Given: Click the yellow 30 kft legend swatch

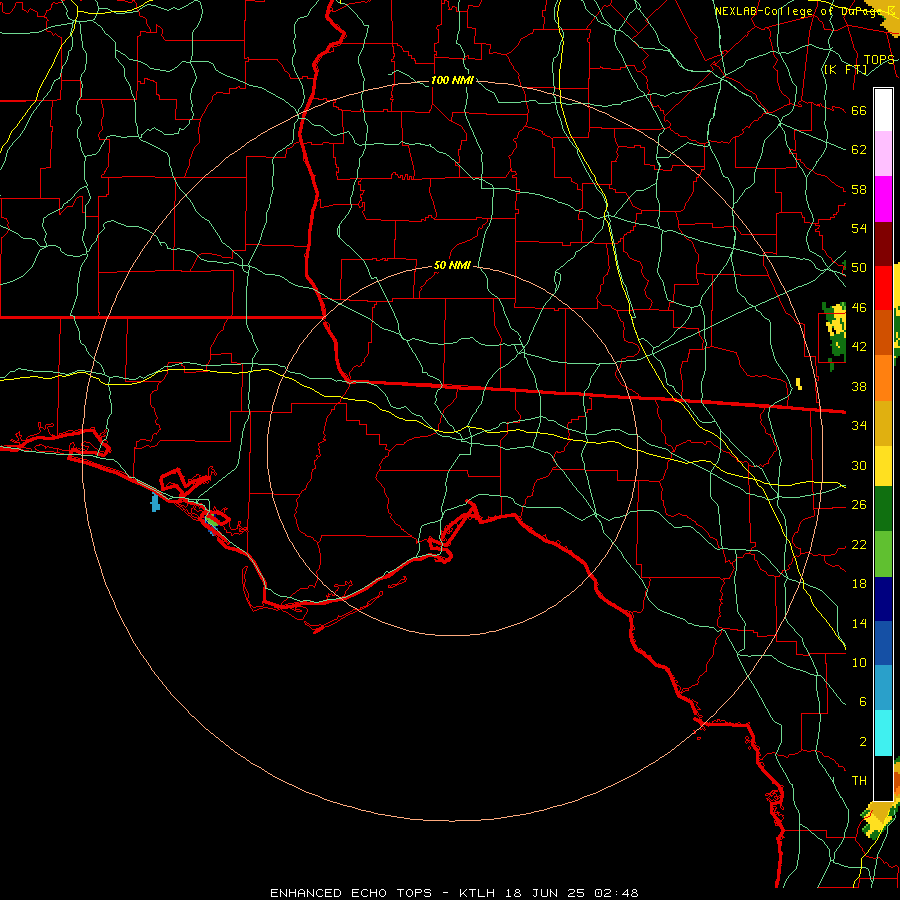Looking at the screenshot, I should point(883,465).
